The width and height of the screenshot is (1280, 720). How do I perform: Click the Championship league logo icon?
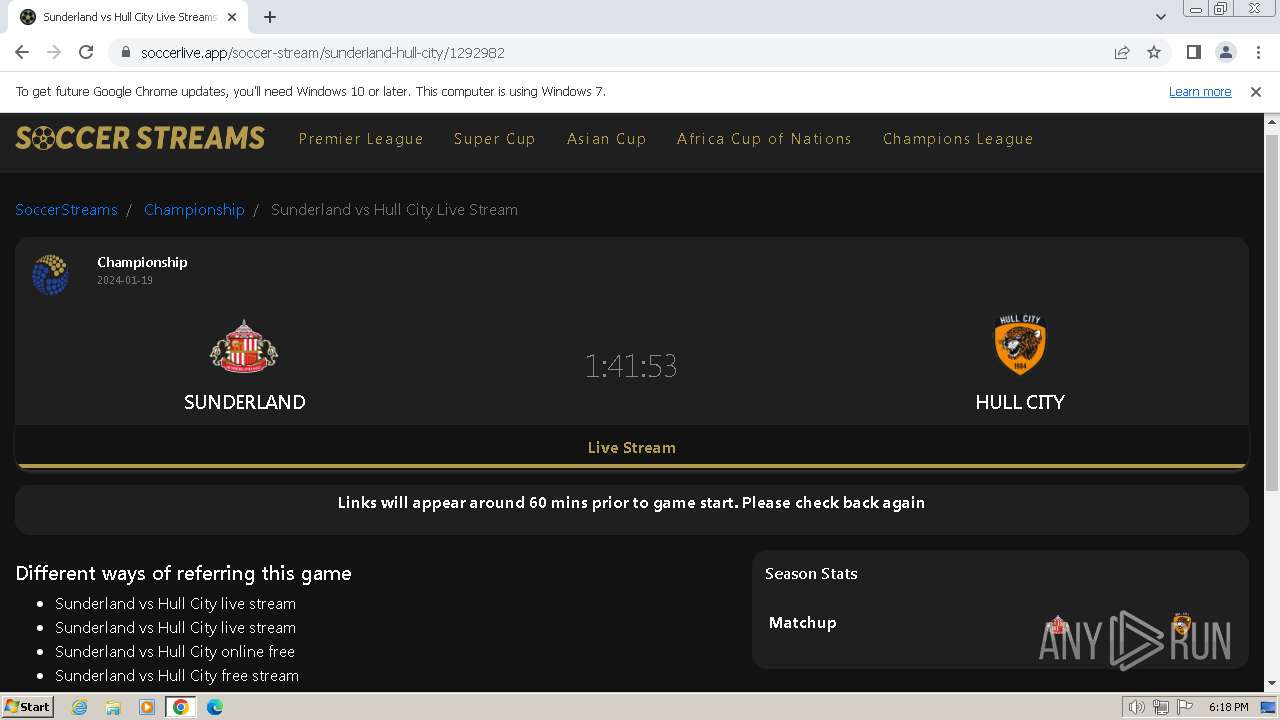[50, 274]
